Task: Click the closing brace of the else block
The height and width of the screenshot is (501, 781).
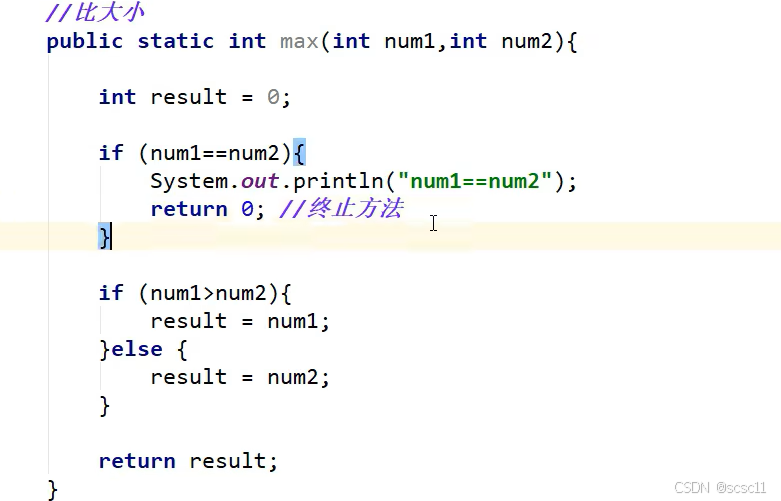Action: (x=104, y=405)
